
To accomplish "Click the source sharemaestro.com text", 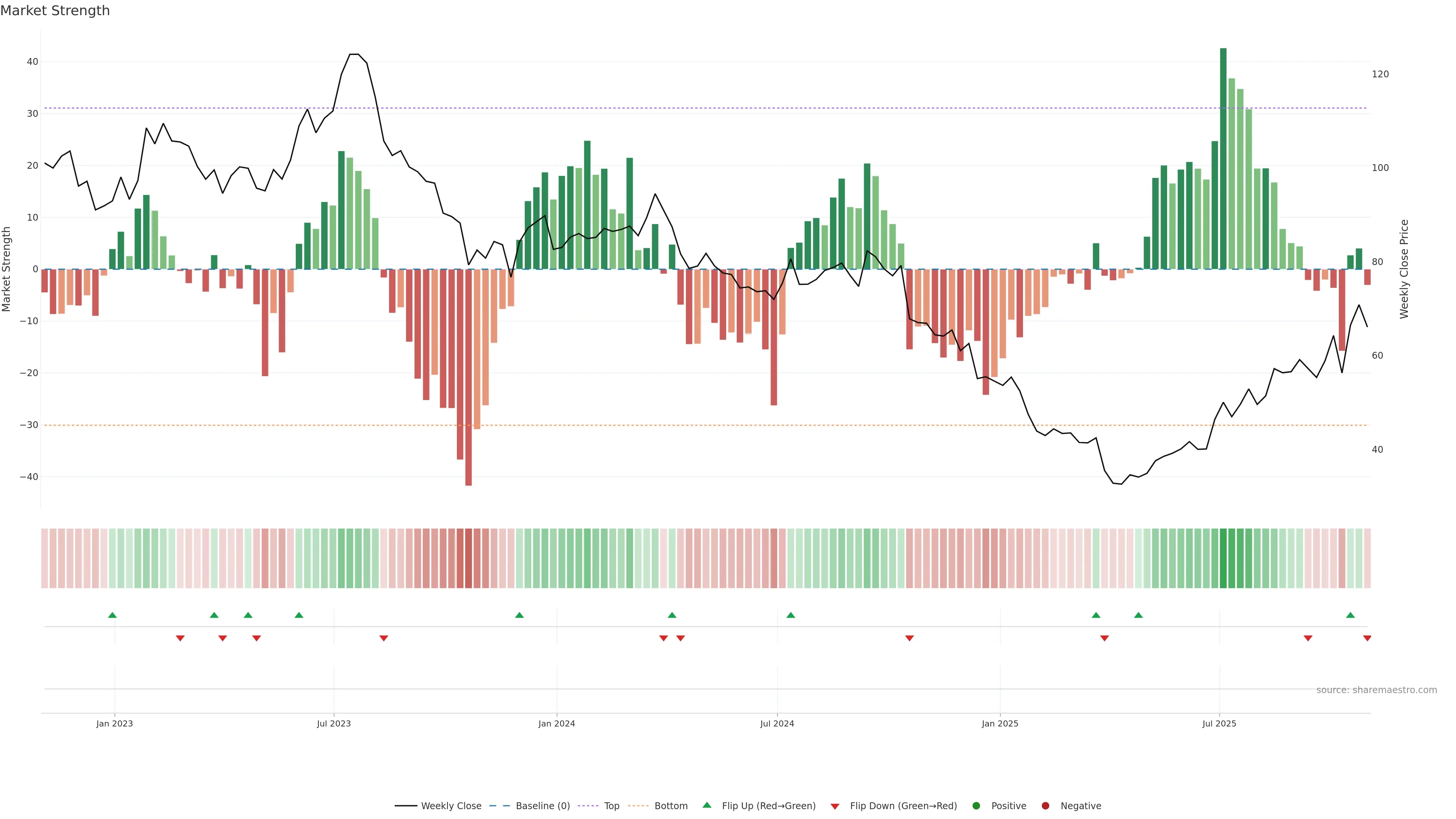I will 1376,690.
